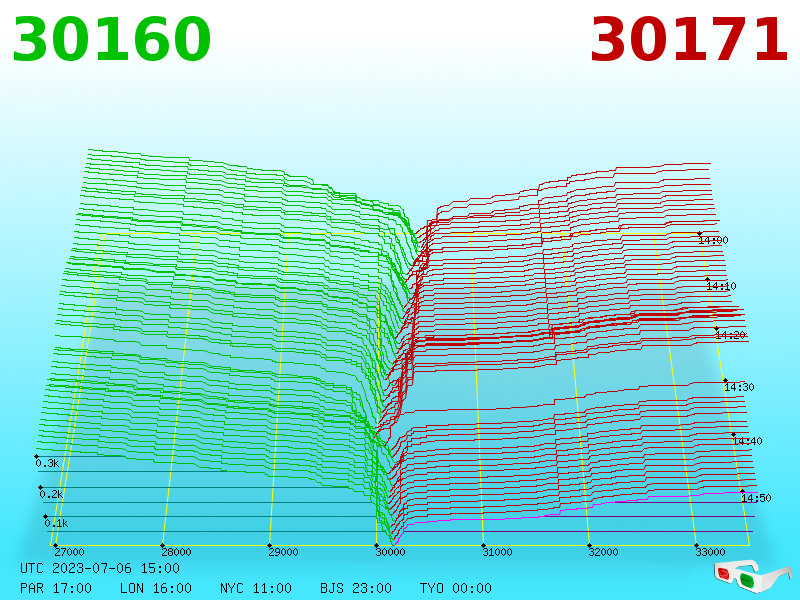The width and height of the screenshot is (800, 600).
Task: Click the red ask price 30171
Action: [689, 40]
